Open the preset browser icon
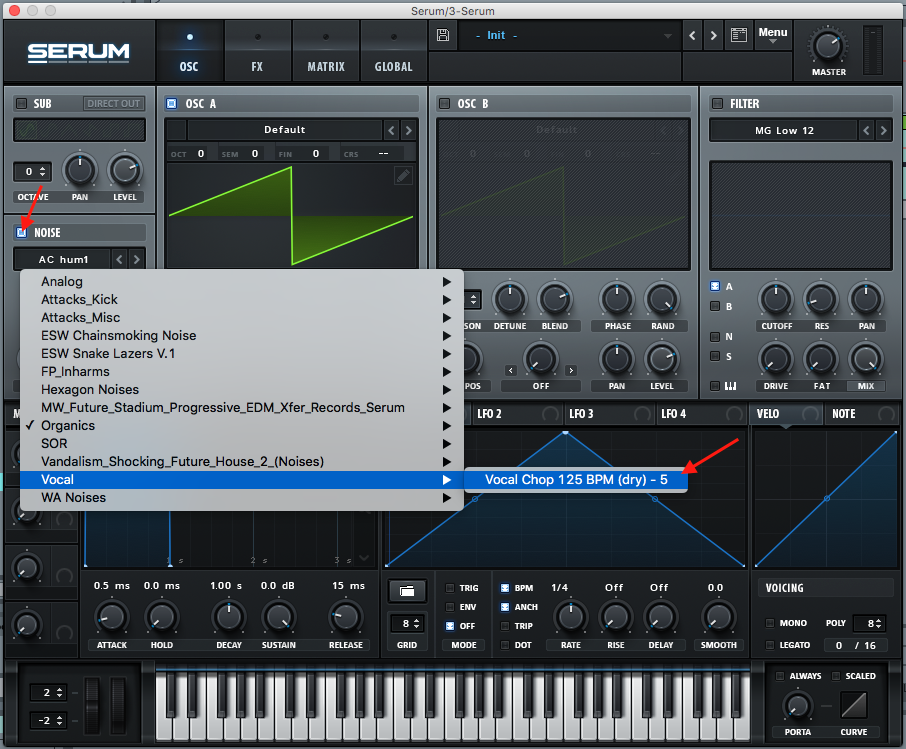This screenshot has height=749, width=906. pos(738,35)
